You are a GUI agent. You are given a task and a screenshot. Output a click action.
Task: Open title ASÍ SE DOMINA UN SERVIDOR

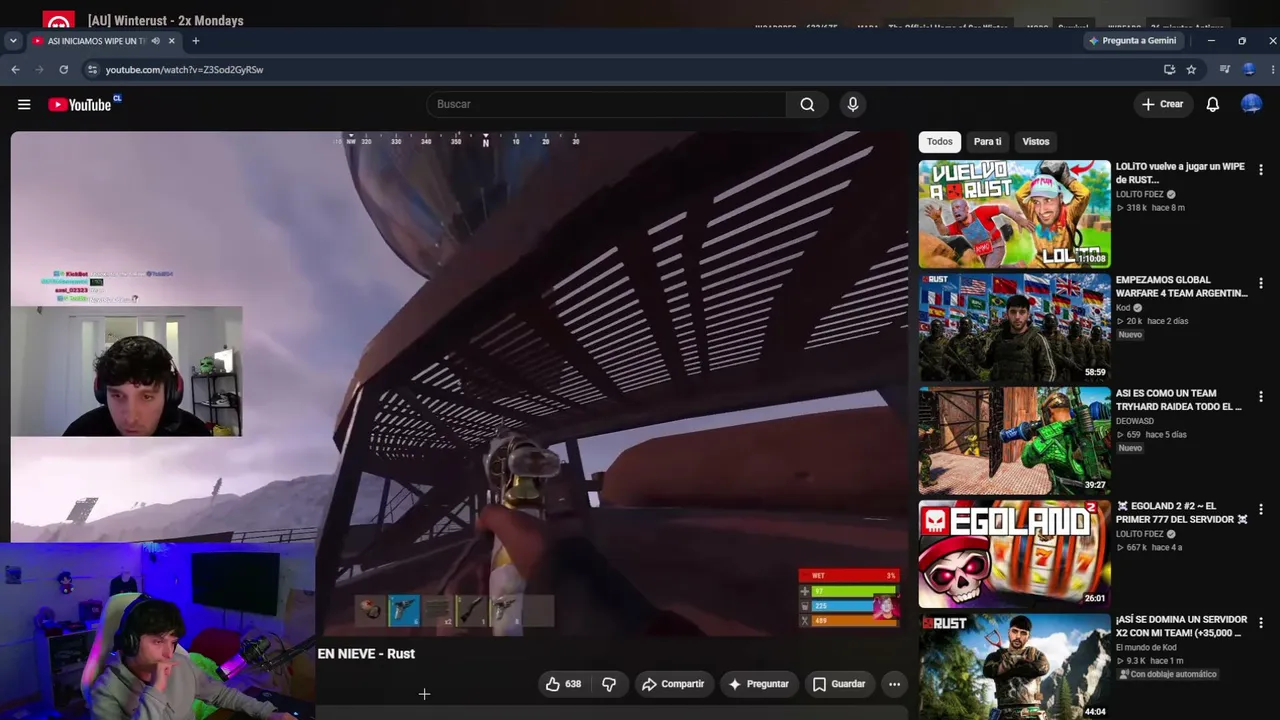point(1181,626)
